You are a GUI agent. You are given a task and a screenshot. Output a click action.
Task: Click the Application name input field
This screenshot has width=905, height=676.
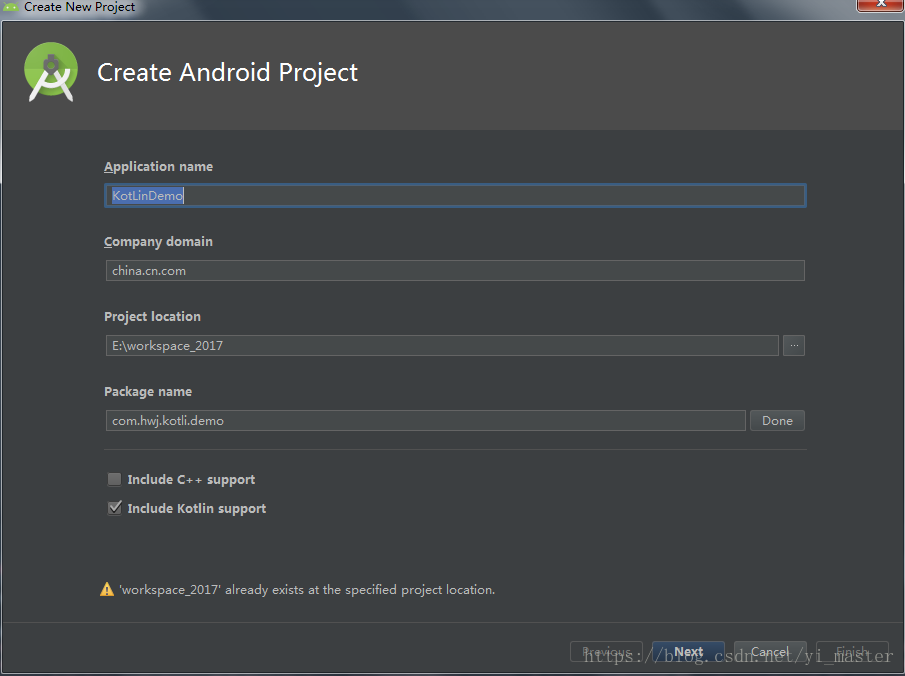455,196
